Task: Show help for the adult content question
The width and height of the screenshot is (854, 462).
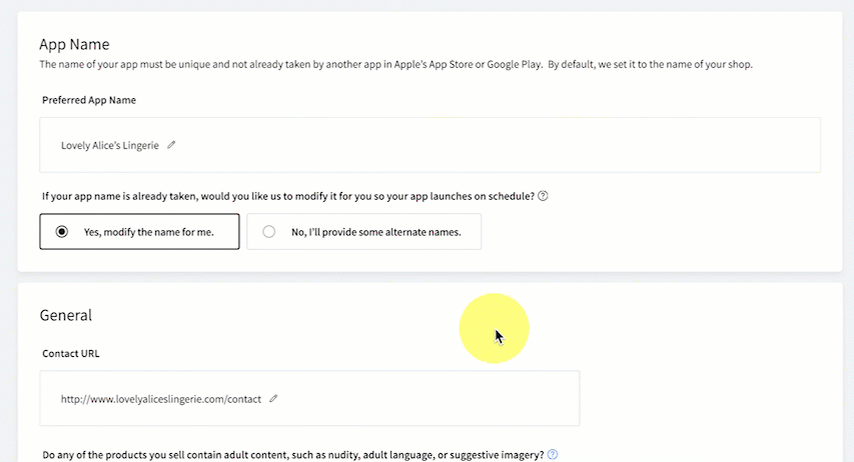Action: tap(553, 454)
